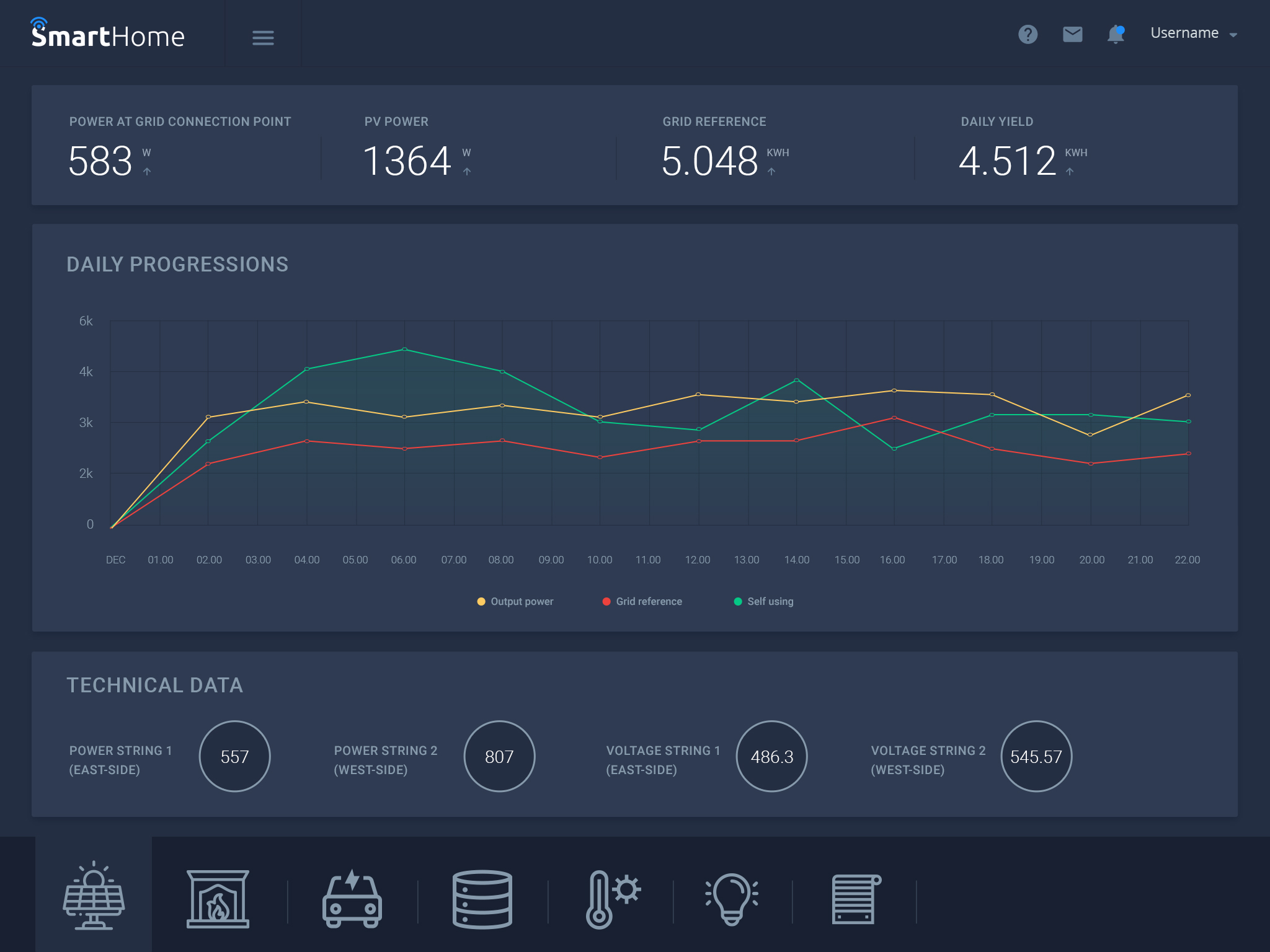Toggle the Self using legend series
The height and width of the screenshot is (952, 1270).
[763, 601]
